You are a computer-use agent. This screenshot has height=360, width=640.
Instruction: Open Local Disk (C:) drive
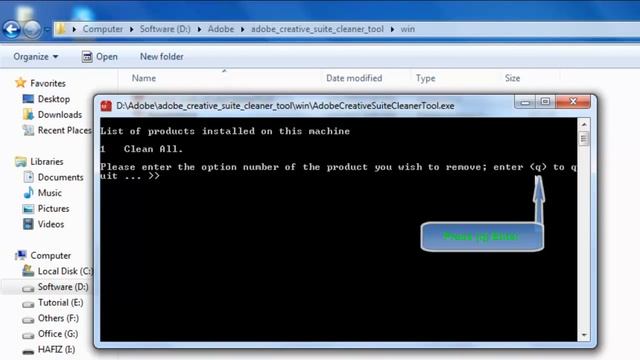coord(65,271)
